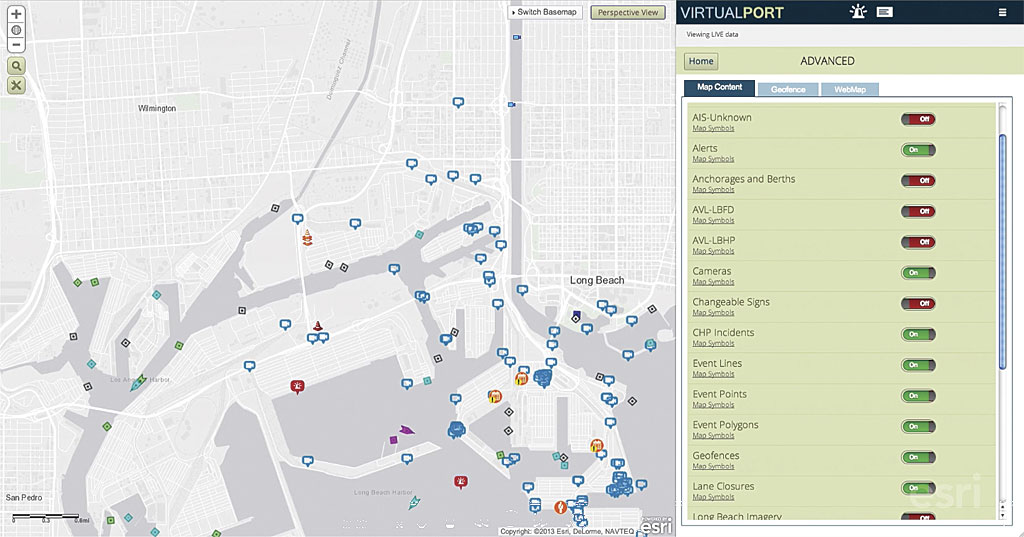The height and width of the screenshot is (537, 1024).
Task: Open Map Symbols link under Geofences
Action: (x=713, y=466)
